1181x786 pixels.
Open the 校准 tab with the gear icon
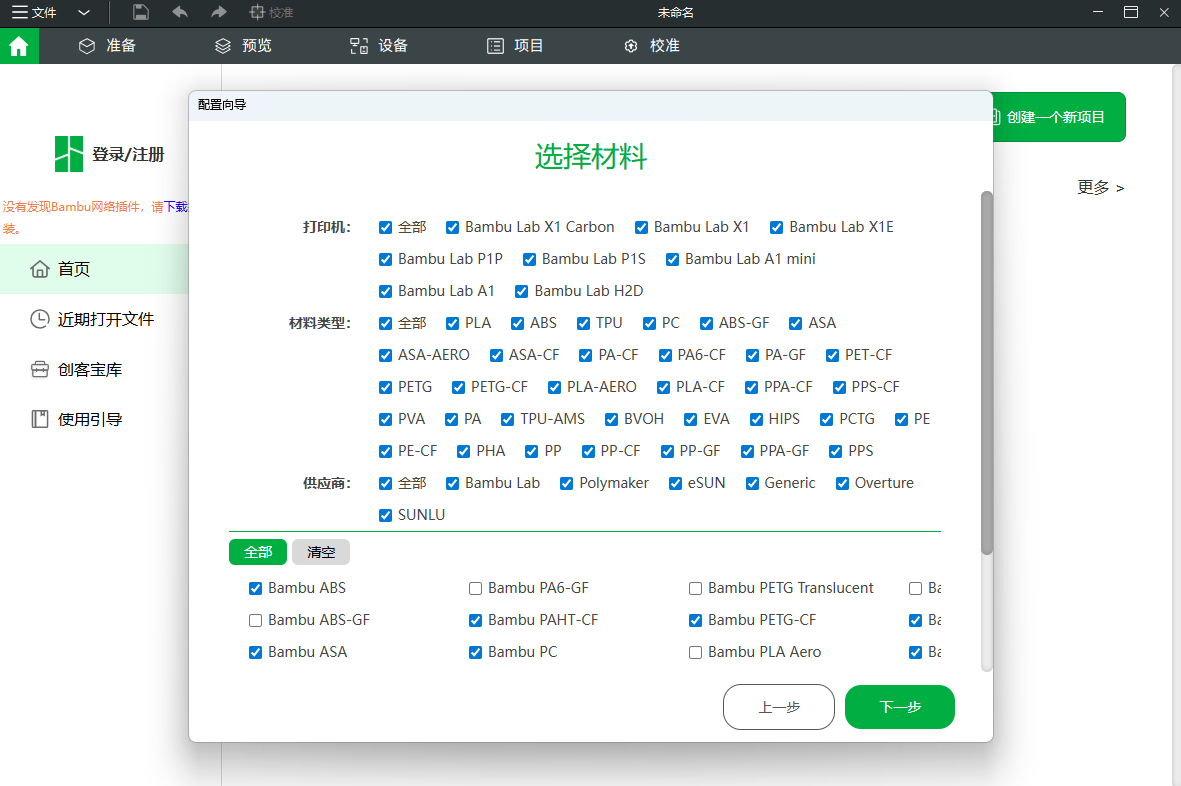(652, 46)
